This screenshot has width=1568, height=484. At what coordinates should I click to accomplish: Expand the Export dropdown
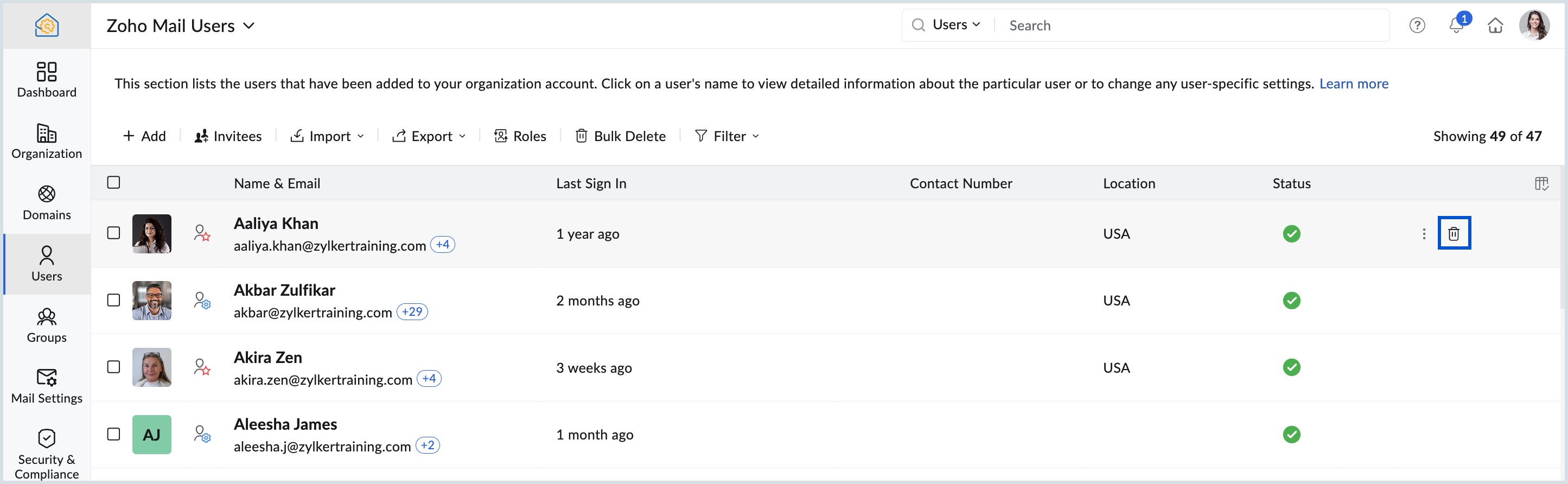pos(429,136)
